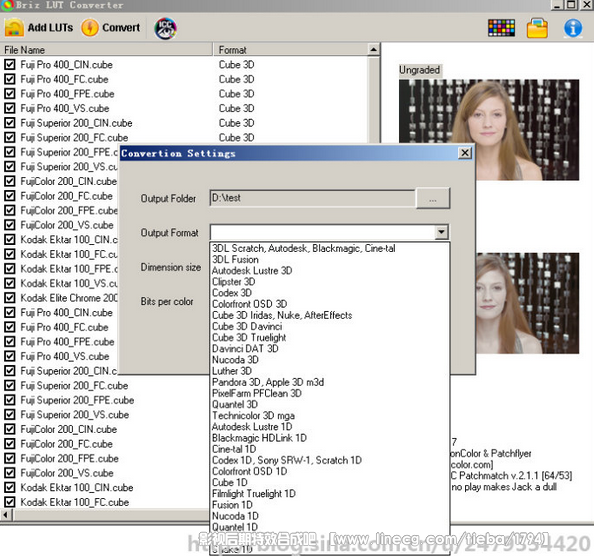Maximize the Briz LUT Converter window
Screen dimensions: 594x556
[572, 5]
